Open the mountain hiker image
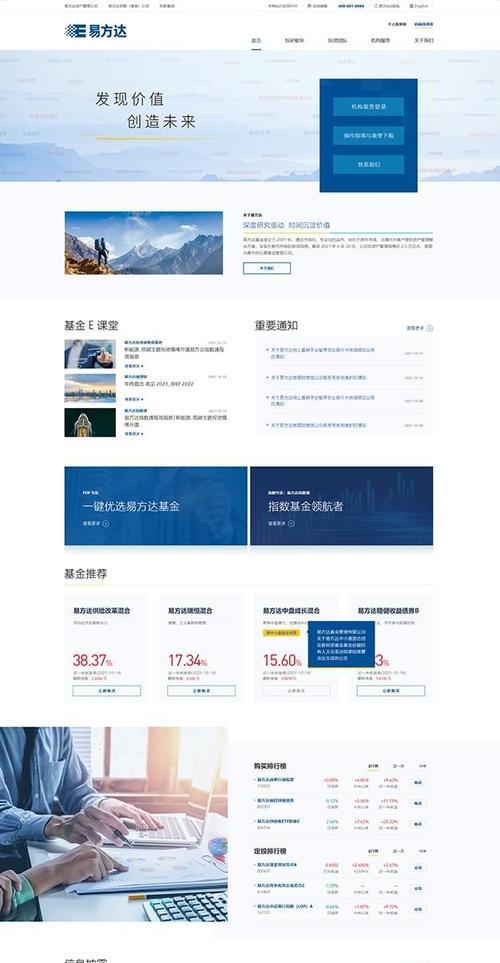The image size is (500, 963). [144, 243]
